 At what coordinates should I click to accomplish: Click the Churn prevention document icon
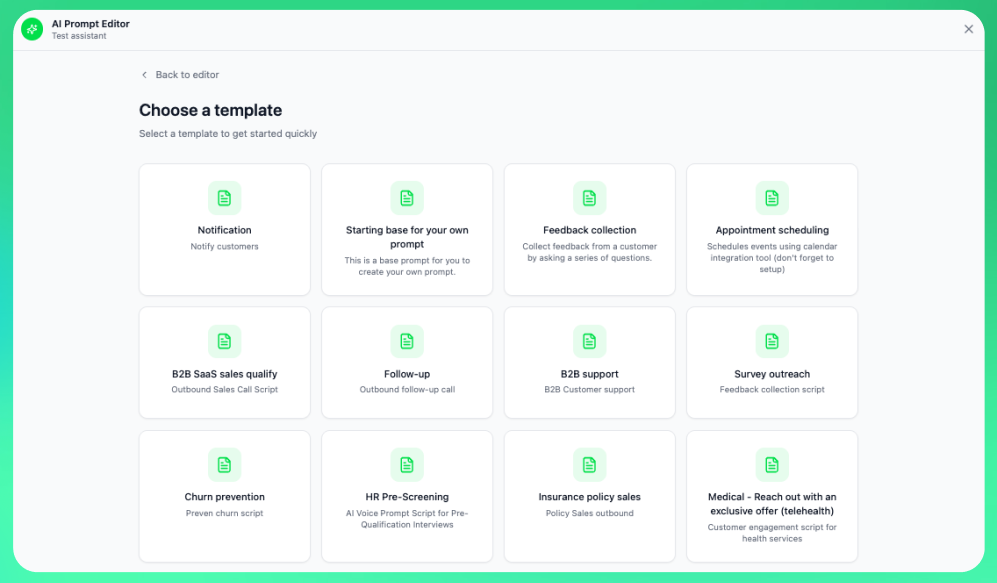click(224, 464)
